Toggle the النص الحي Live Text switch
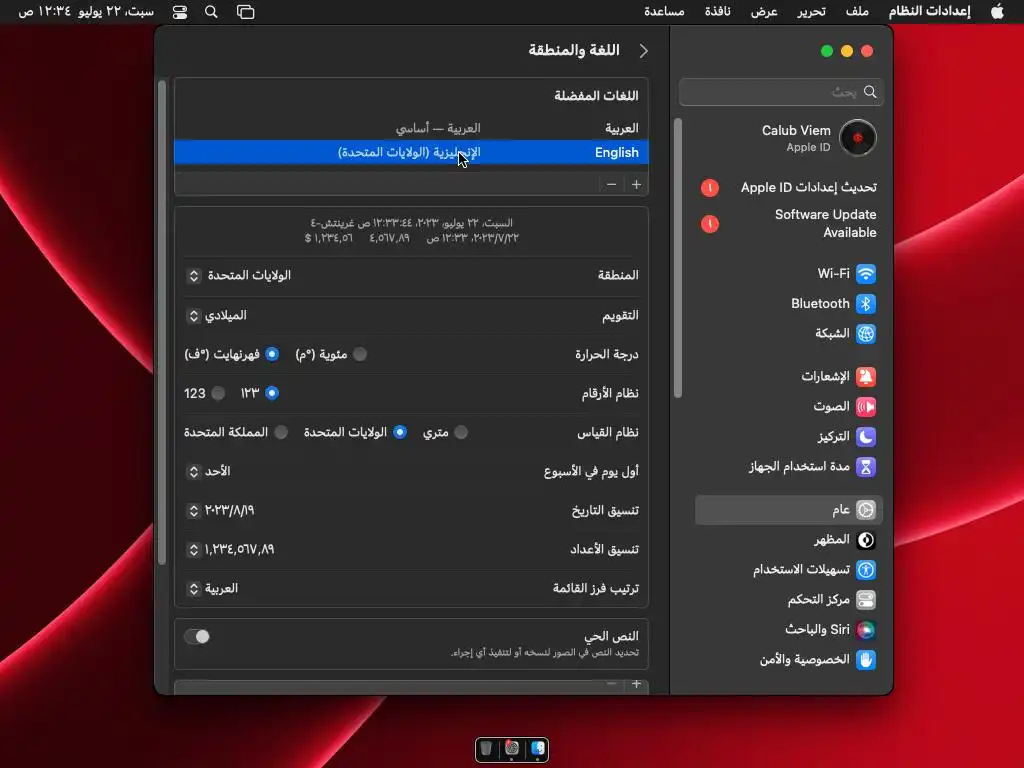This screenshot has height=768, width=1024. click(197, 636)
